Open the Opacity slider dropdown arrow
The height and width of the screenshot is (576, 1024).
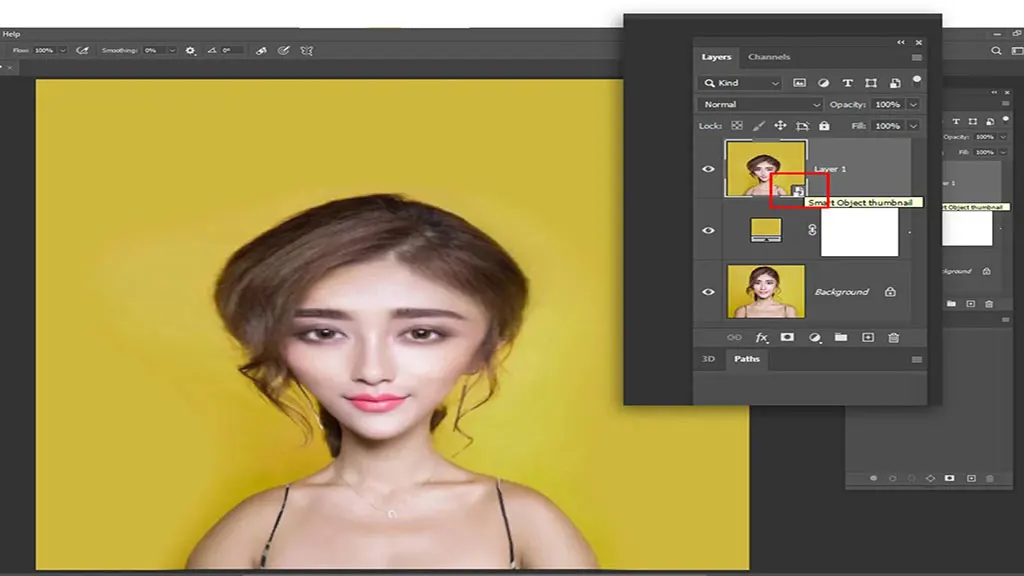click(914, 104)
